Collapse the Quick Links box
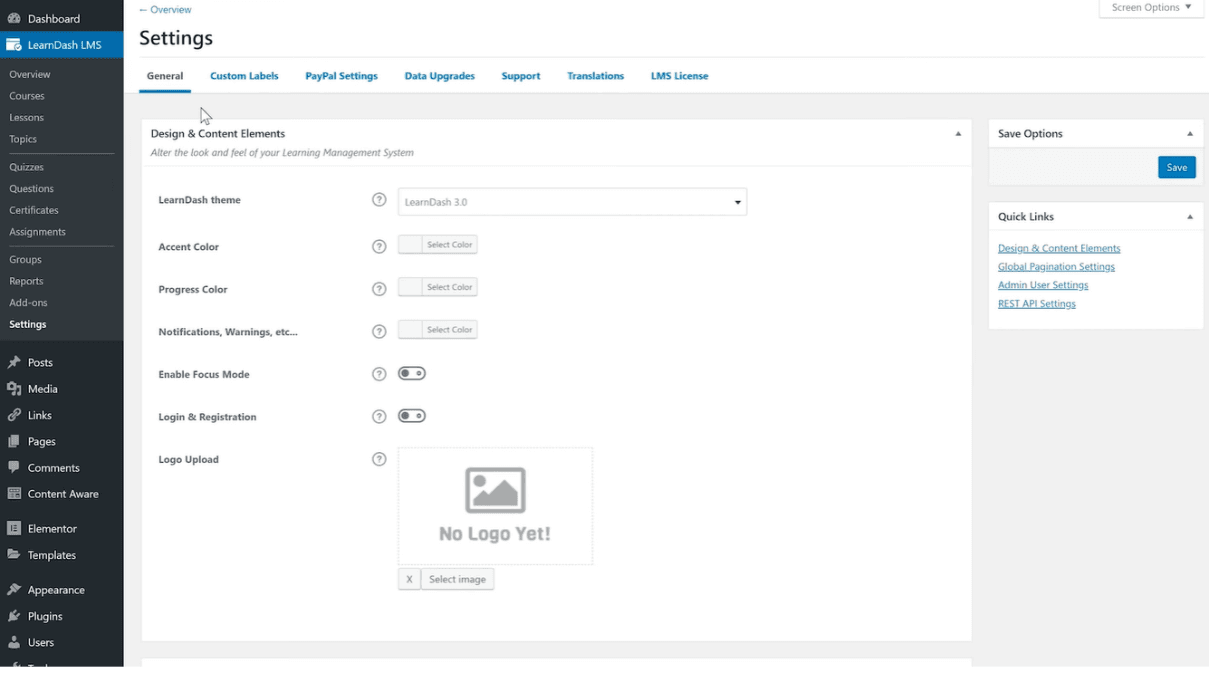 [x=1190, y=217]
